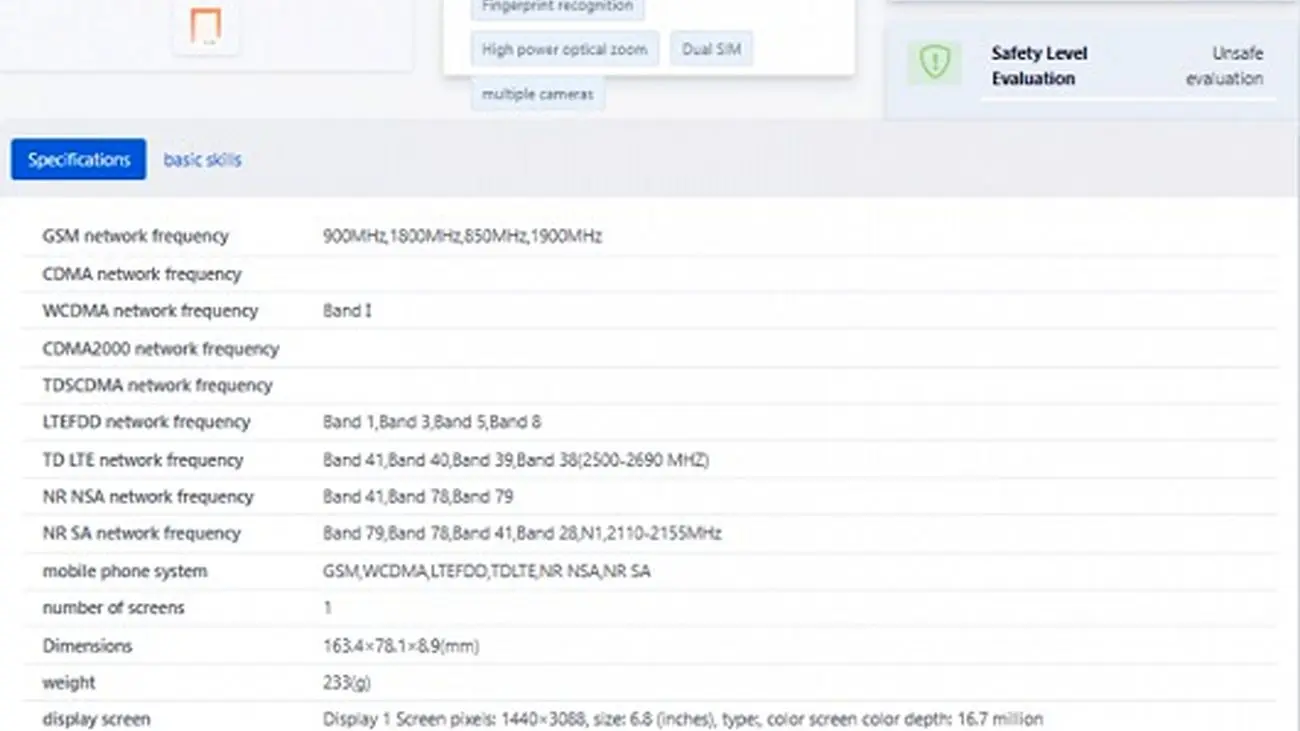Image resolution: width=1300 pixels, height=731 pixels.
Task: Click the CDMA2000 network frequency label
Action: click(161, 349)
